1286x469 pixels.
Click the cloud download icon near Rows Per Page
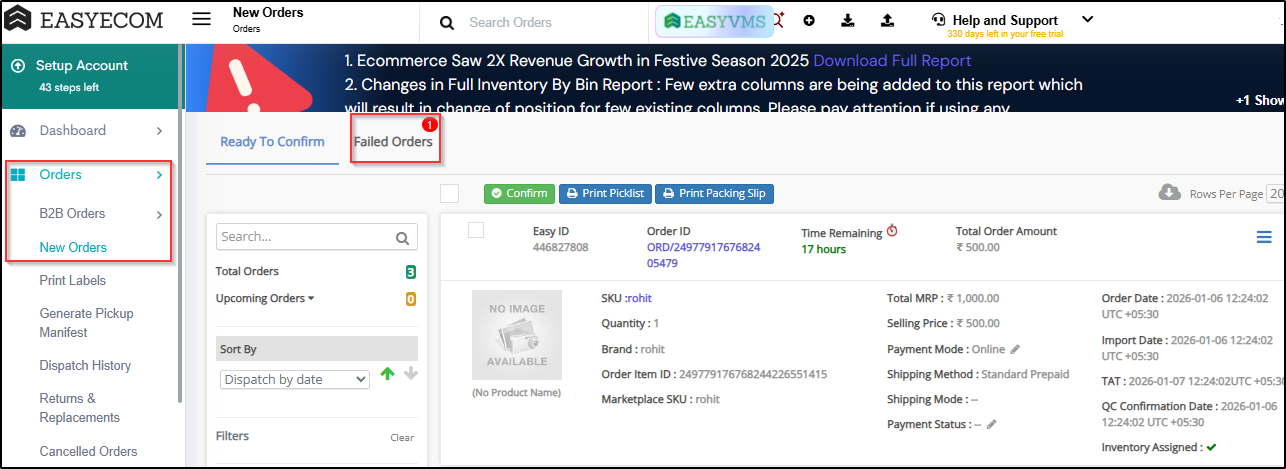click(1168, 193)
